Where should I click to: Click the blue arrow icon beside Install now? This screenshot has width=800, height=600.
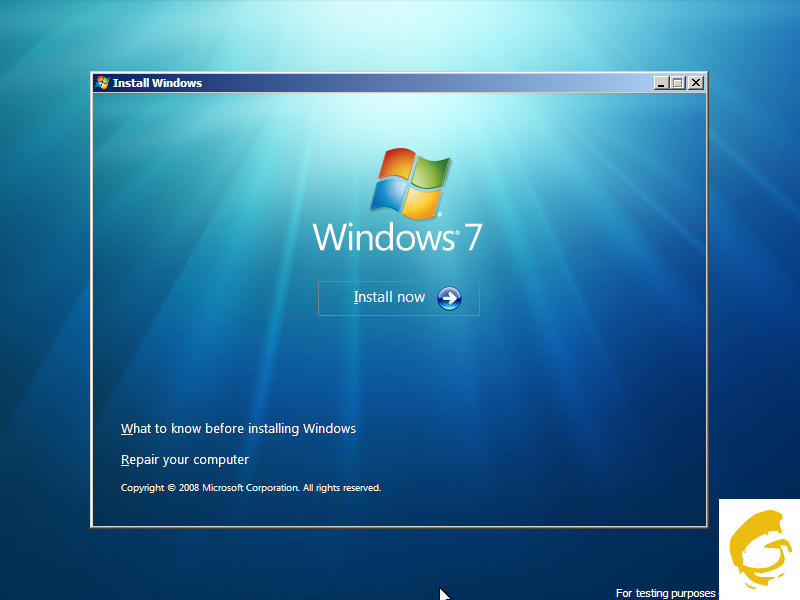pos(449,298)
